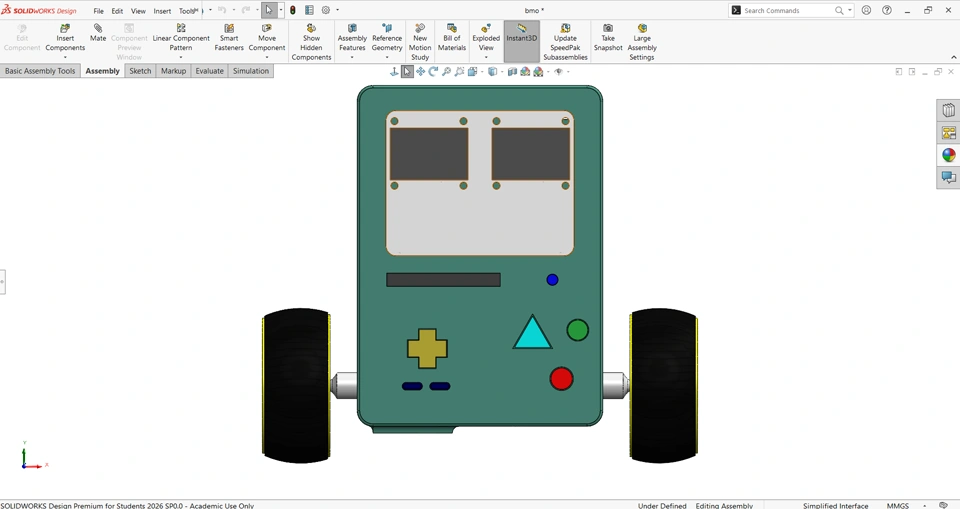Open the View menu
Viewport: 960px width, 509px height.
[138, 11]
